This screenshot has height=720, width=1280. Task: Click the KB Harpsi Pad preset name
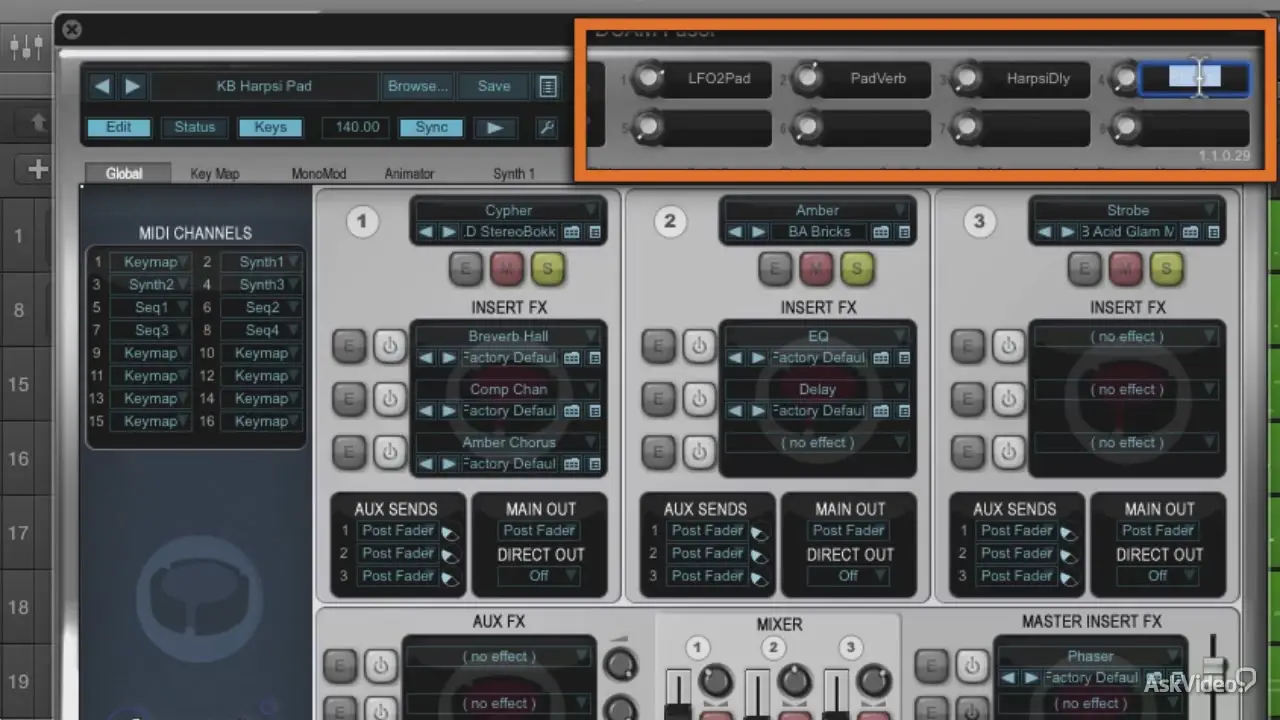point(264,86)
